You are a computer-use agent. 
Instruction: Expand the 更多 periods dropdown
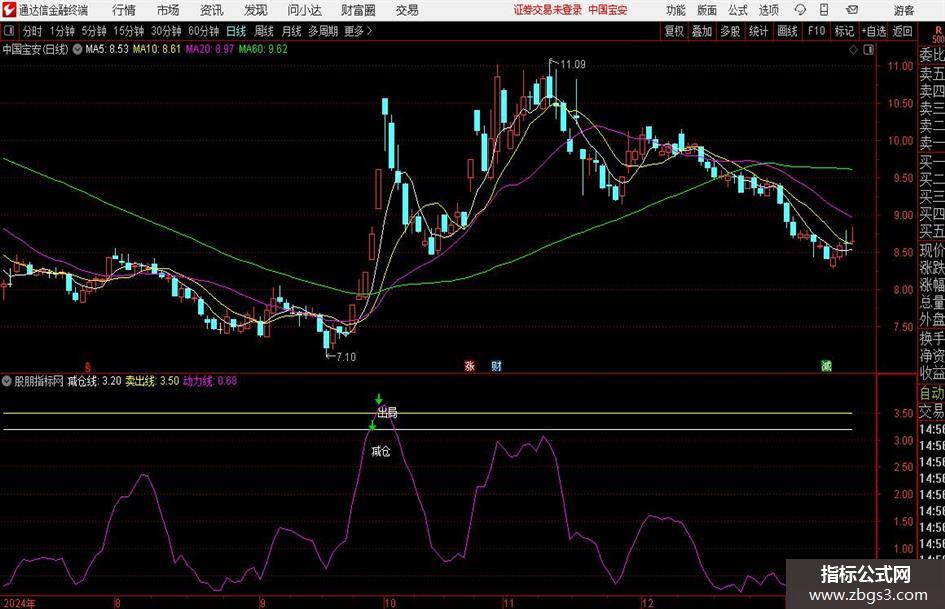click(358, 31)
